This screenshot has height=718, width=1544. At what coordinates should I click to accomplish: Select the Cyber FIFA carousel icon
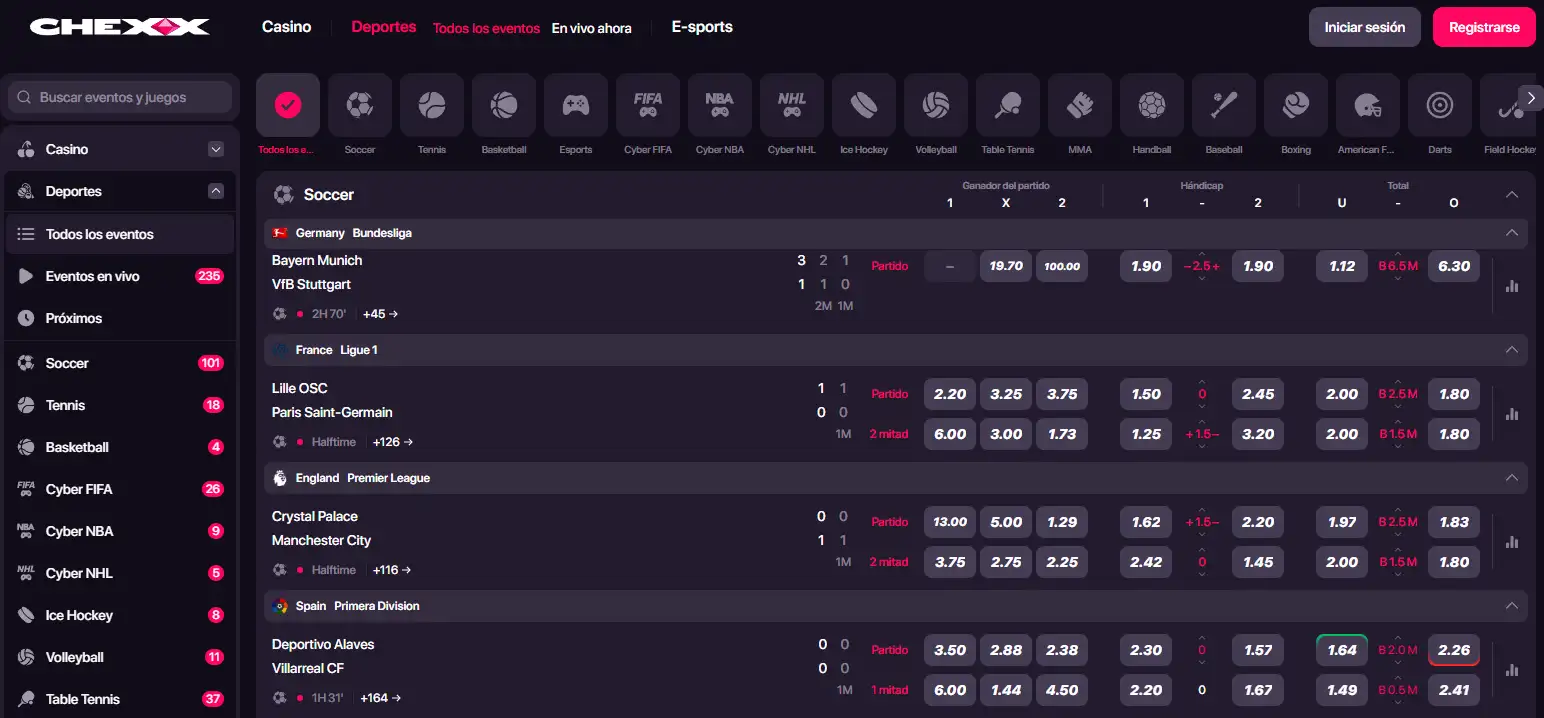click(648, 105)
